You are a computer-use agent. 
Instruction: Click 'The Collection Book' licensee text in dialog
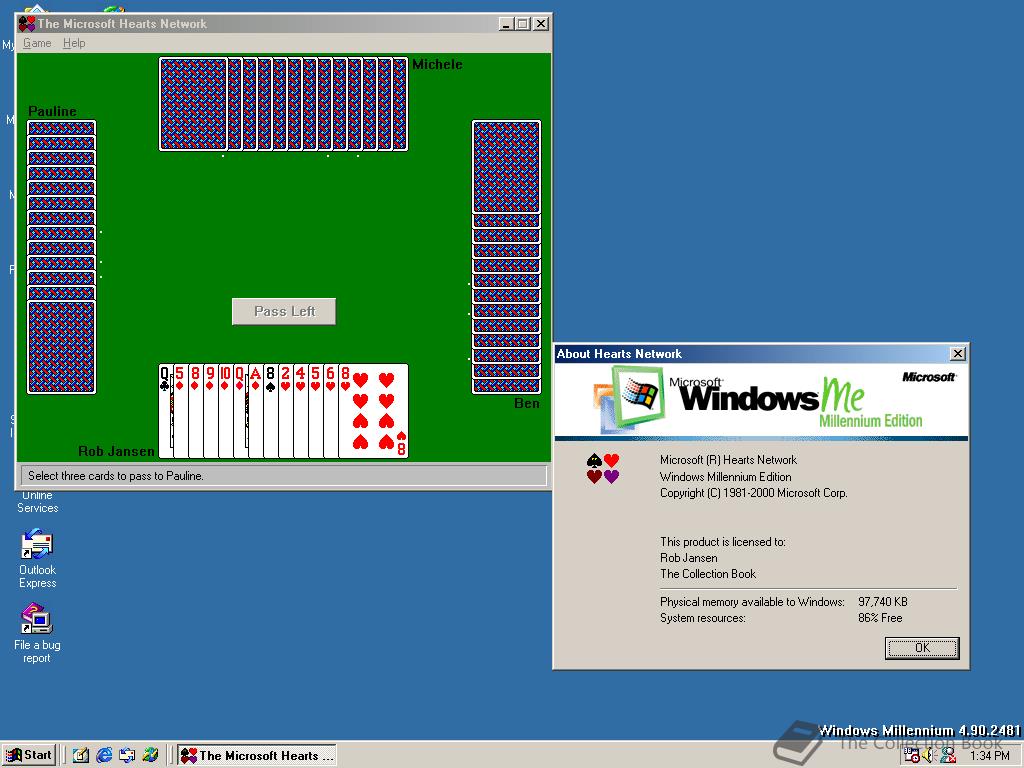[x=708, y=574]
